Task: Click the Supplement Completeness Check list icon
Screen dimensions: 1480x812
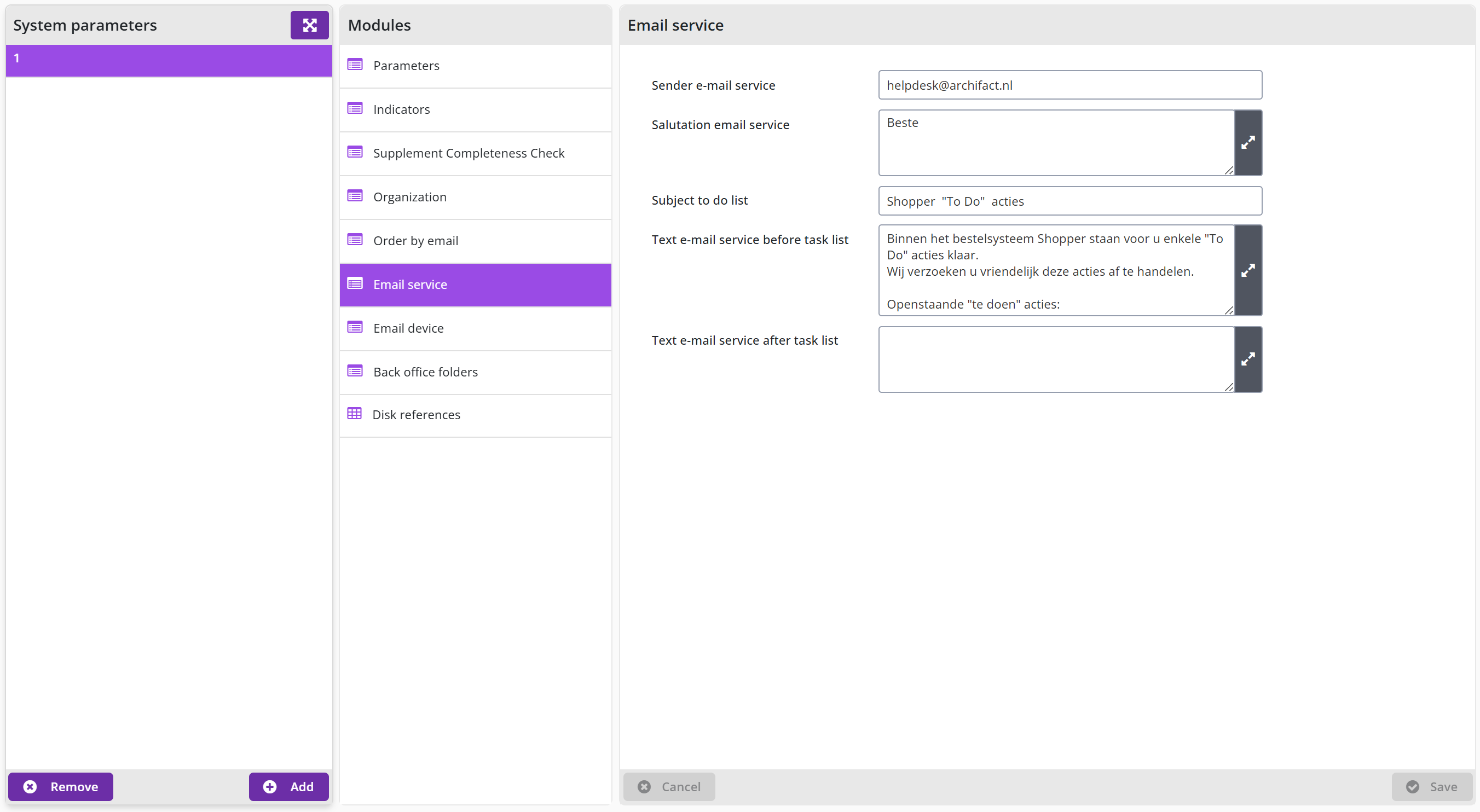Action: point(355,152)
